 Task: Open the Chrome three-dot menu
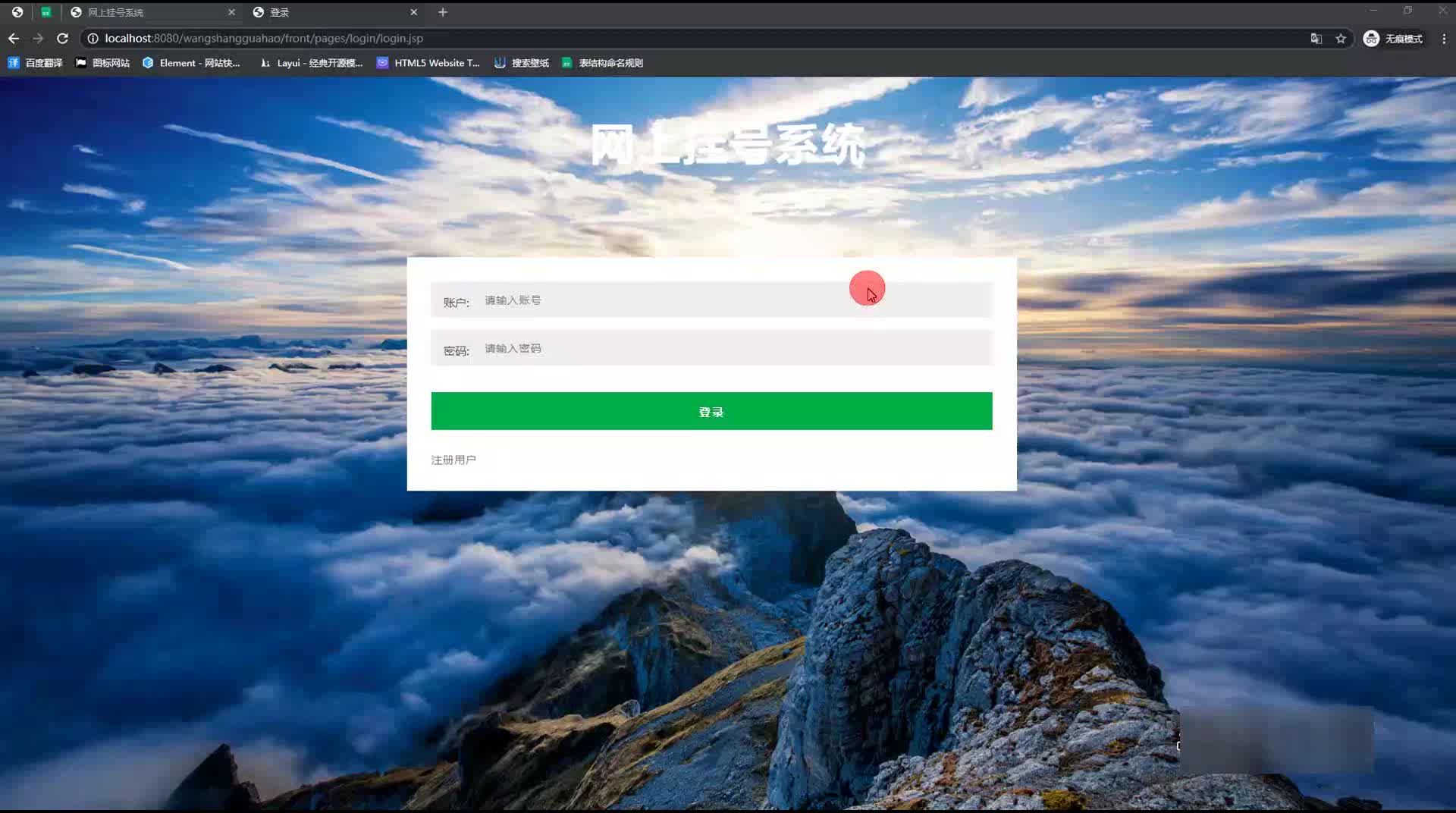[x=1444, y=39]
